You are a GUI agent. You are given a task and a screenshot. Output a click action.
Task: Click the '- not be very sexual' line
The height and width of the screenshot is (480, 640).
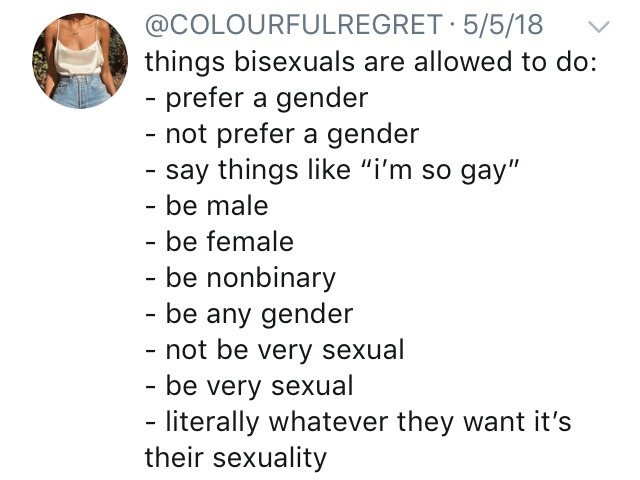point(274,350)
